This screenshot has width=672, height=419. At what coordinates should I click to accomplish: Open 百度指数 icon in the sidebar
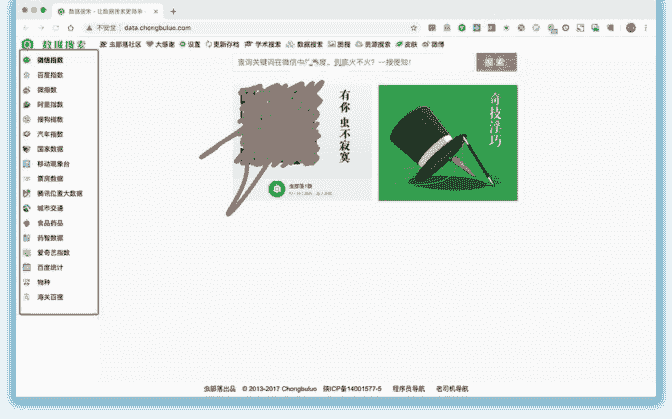[27, 75]
